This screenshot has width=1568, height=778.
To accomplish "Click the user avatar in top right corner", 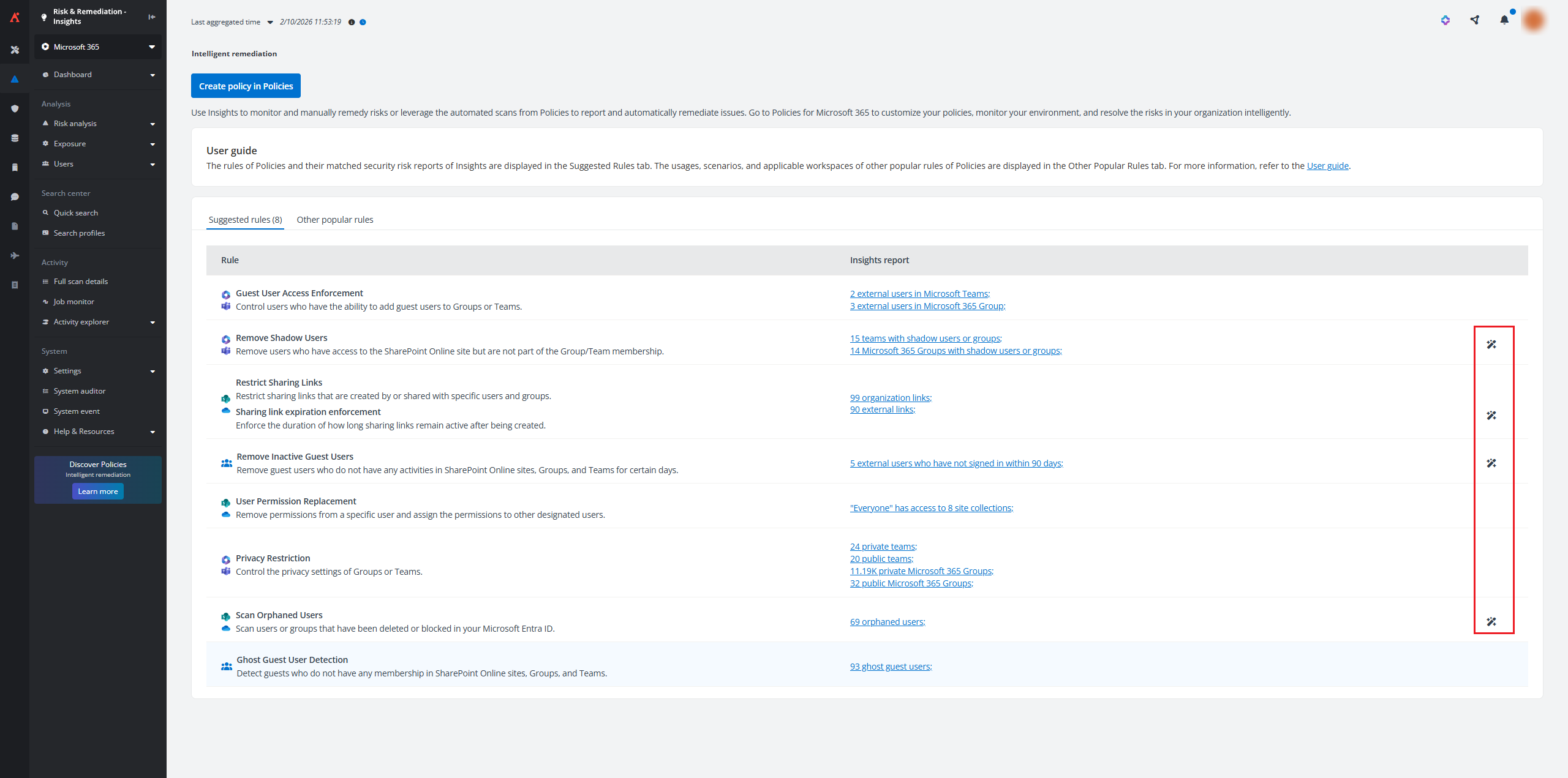I will [1534, 19].
